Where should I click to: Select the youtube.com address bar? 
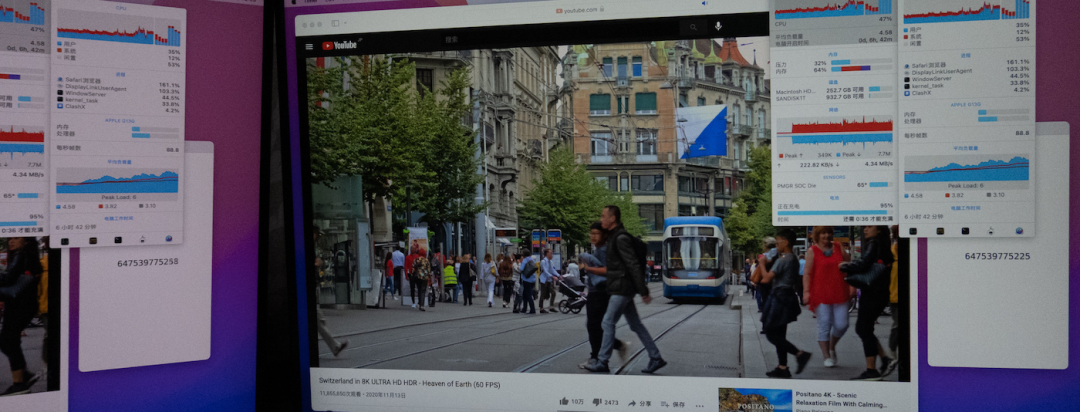point(579,10)
